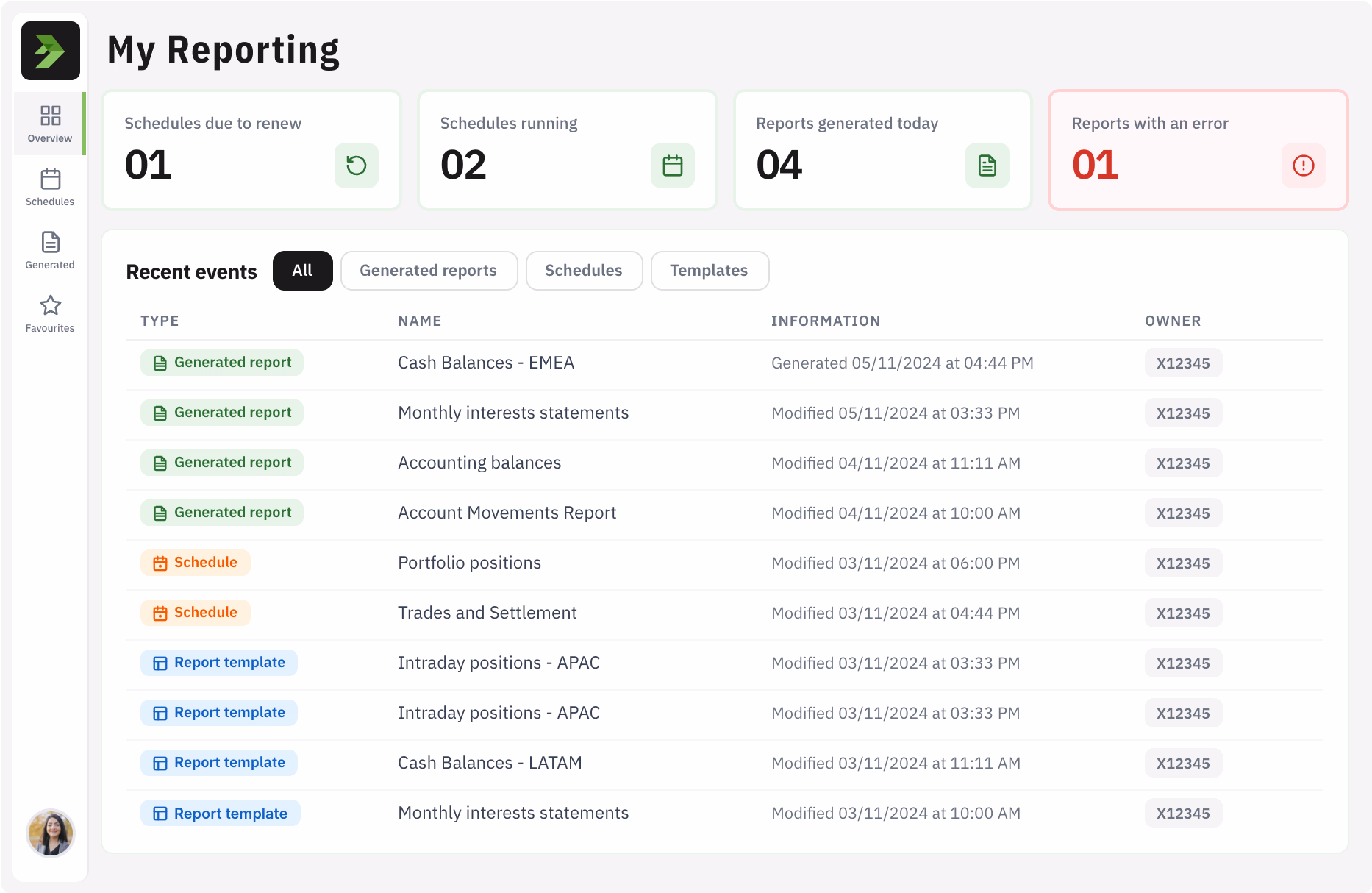Screen dimensions: 1372x893
Task: Open the Cash Balances - EMEA report name
Action: pos(486,363)
